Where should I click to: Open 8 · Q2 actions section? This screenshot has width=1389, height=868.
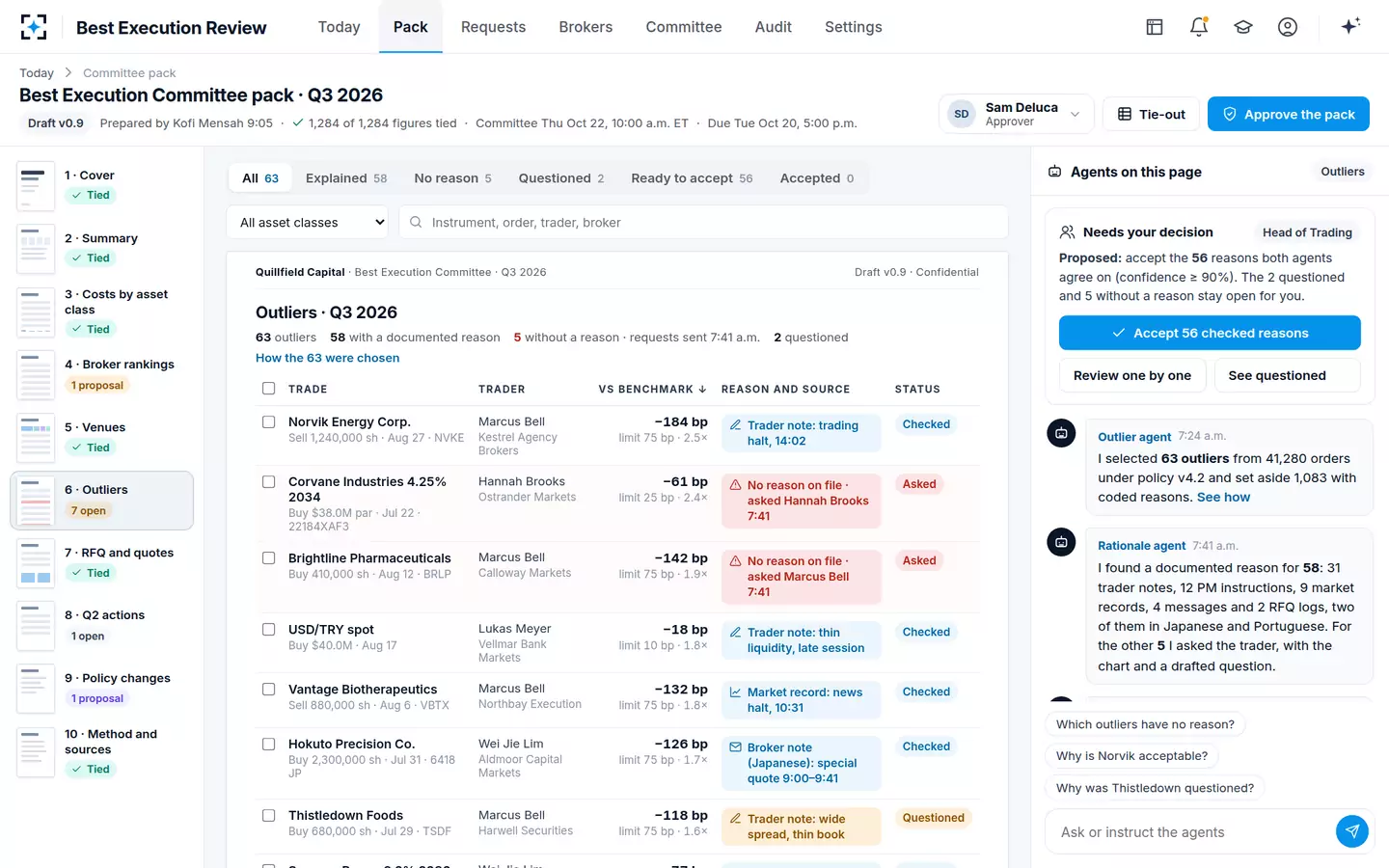pyautogui.click(x=101, y=625)
